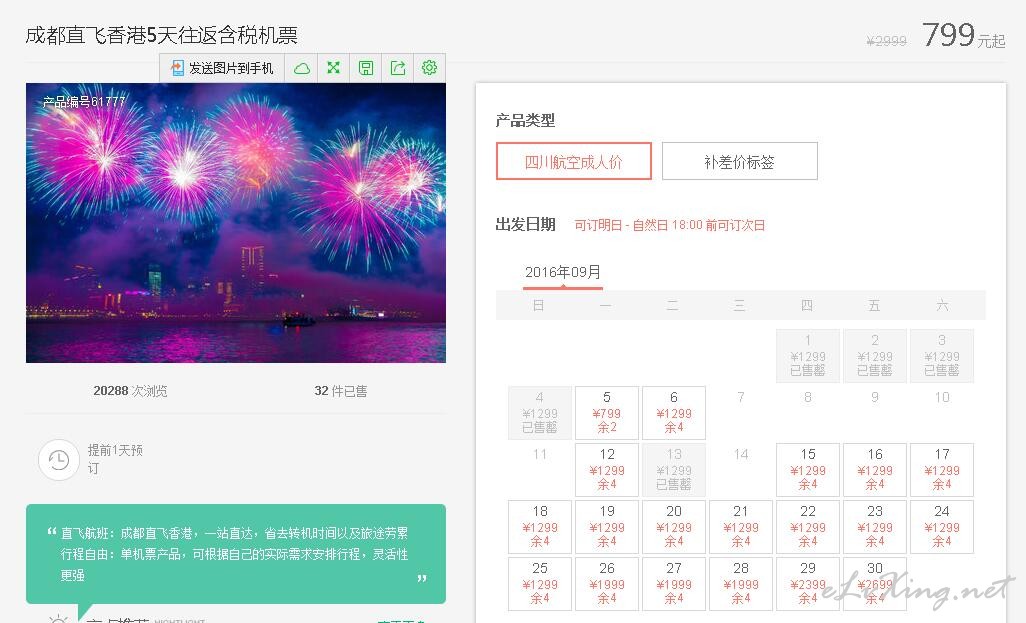
Task: Click the send-picture-to-phone icon (发送图片到手机)
Action: click(177, 68)
